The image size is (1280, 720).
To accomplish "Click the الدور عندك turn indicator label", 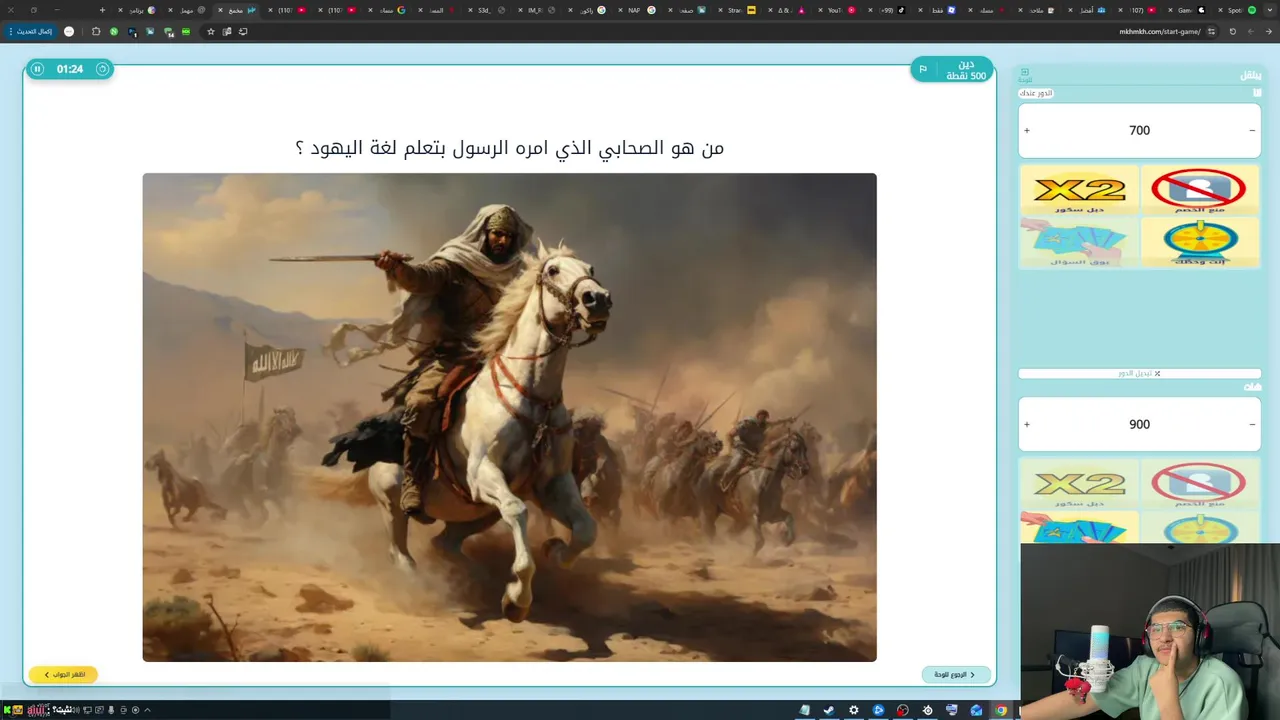I will click(x=1036, y=93).
